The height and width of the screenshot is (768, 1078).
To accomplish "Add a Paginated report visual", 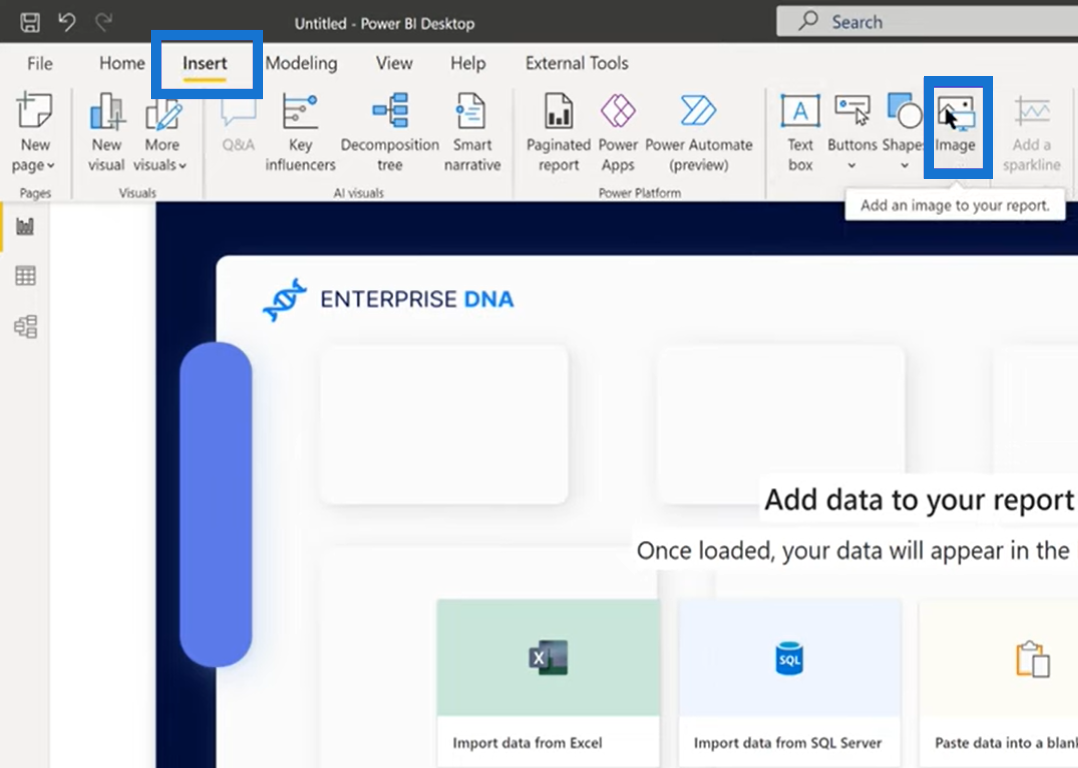I will click(558, 133).
